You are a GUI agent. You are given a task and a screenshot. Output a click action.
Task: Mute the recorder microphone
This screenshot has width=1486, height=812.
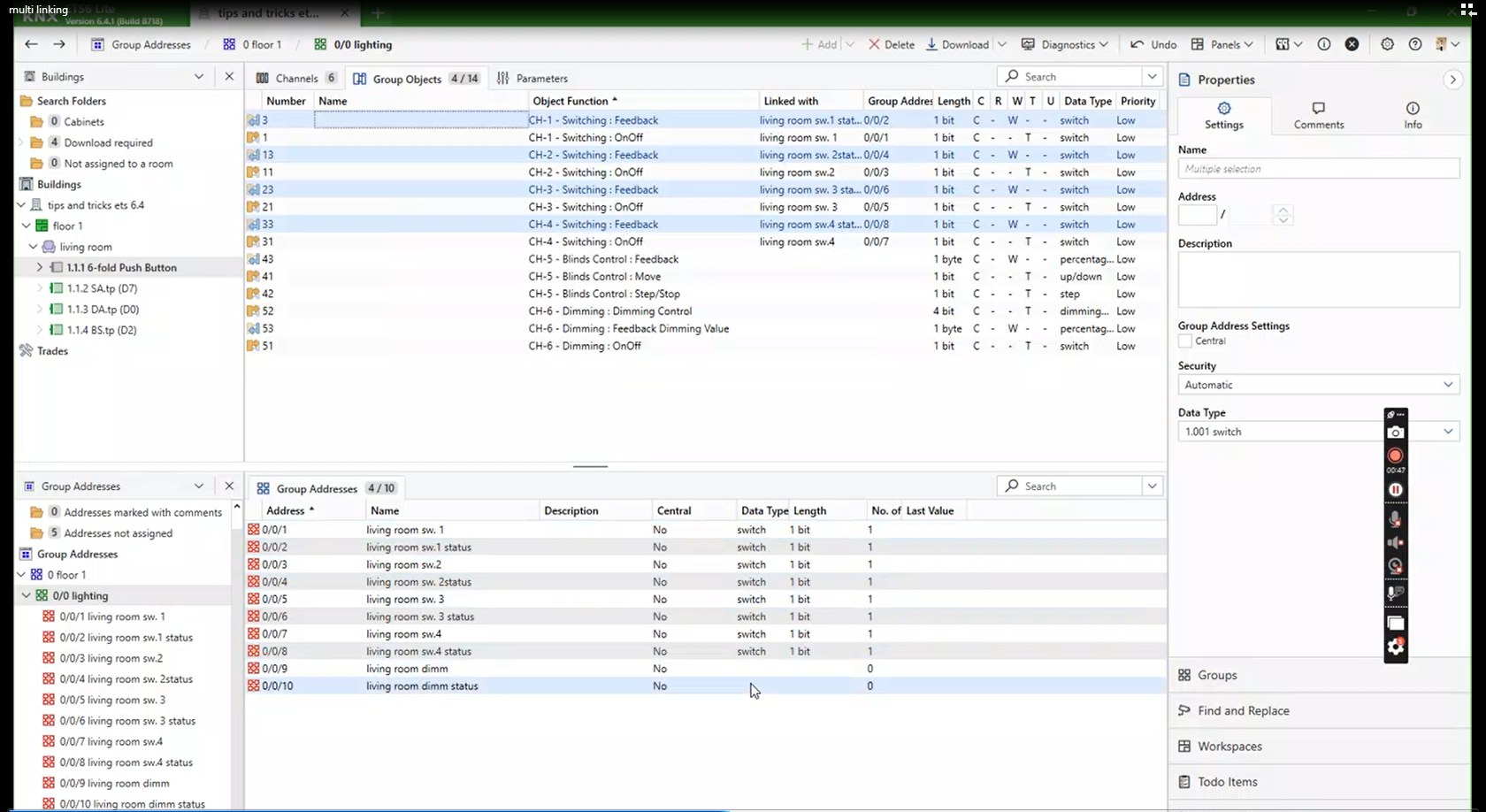click(1396, 519)
